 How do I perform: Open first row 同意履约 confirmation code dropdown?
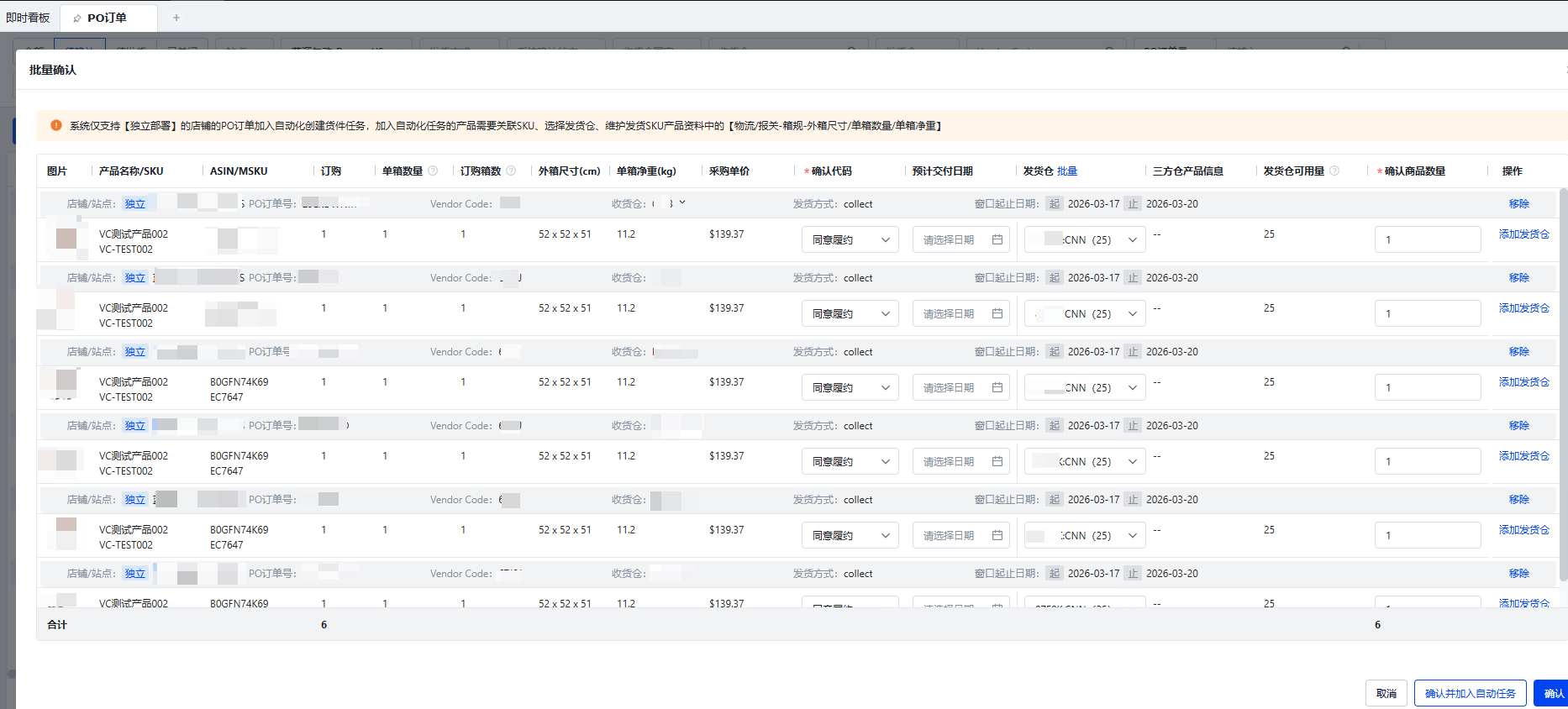pyautogui.click(x=850, y=240)
